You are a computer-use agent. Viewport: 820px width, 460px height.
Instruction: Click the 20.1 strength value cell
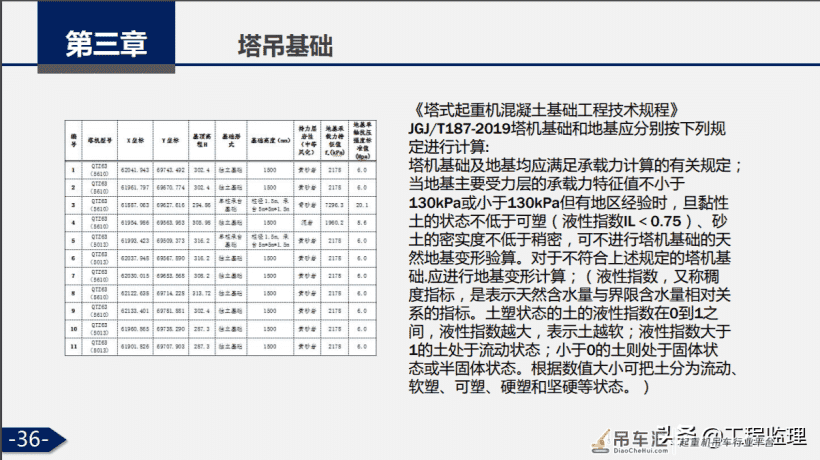coord(362,205)
